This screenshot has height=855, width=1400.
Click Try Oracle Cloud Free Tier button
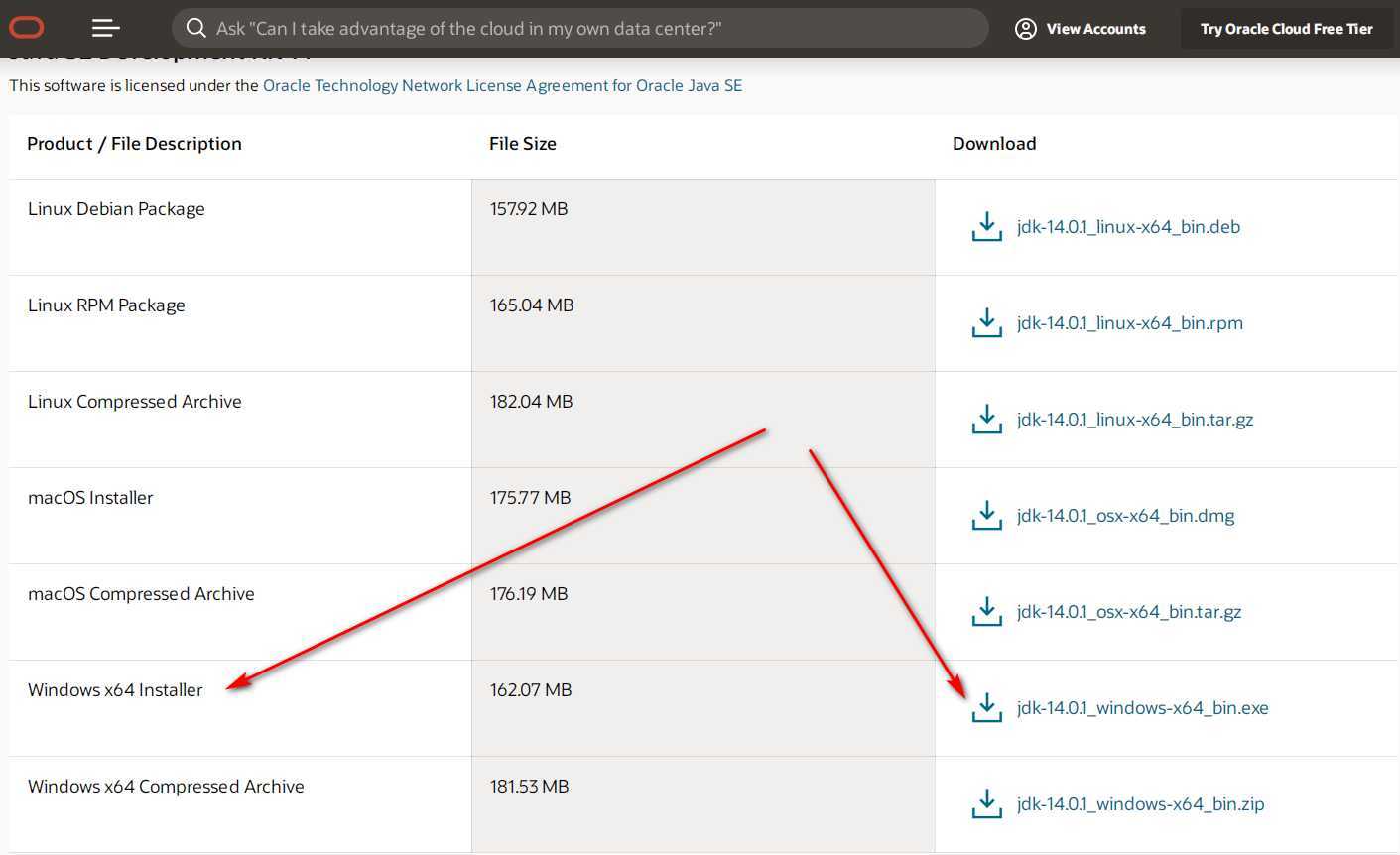click(x=1287, y=29)
